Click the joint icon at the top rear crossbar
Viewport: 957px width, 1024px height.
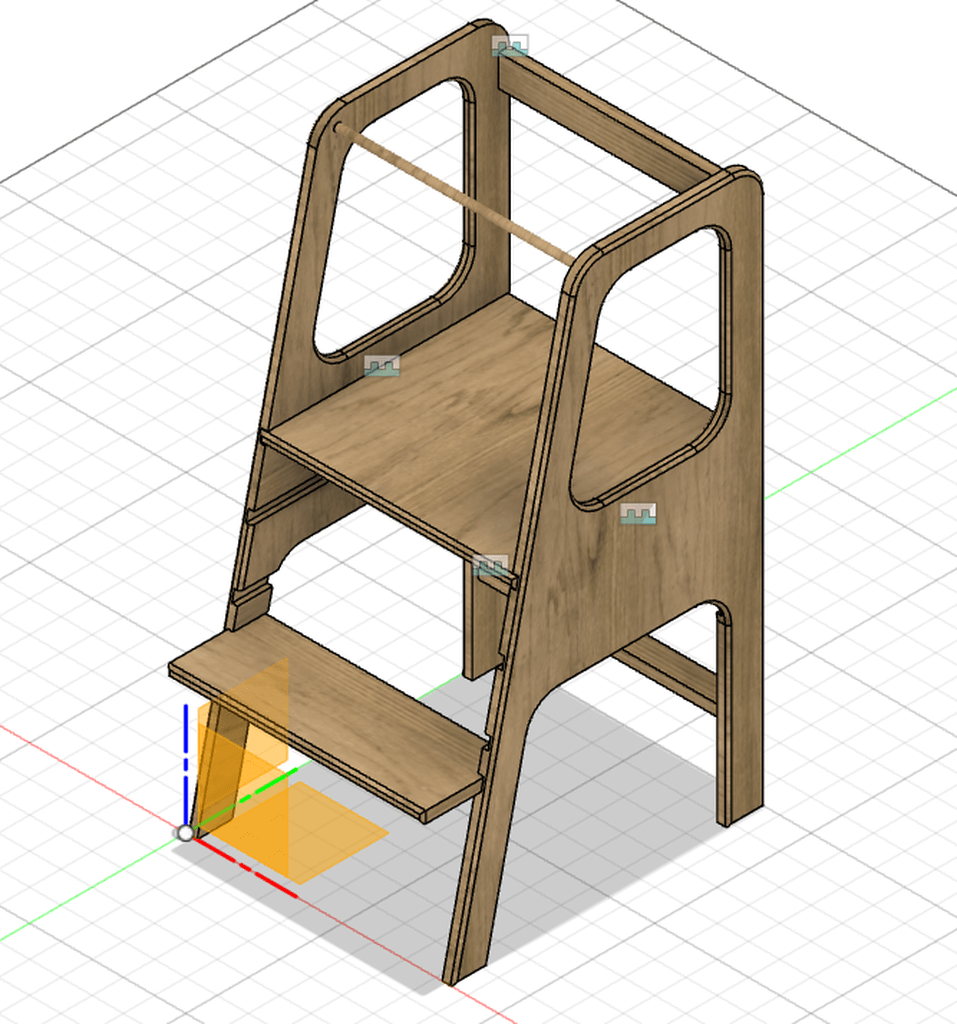pos(509,46)
